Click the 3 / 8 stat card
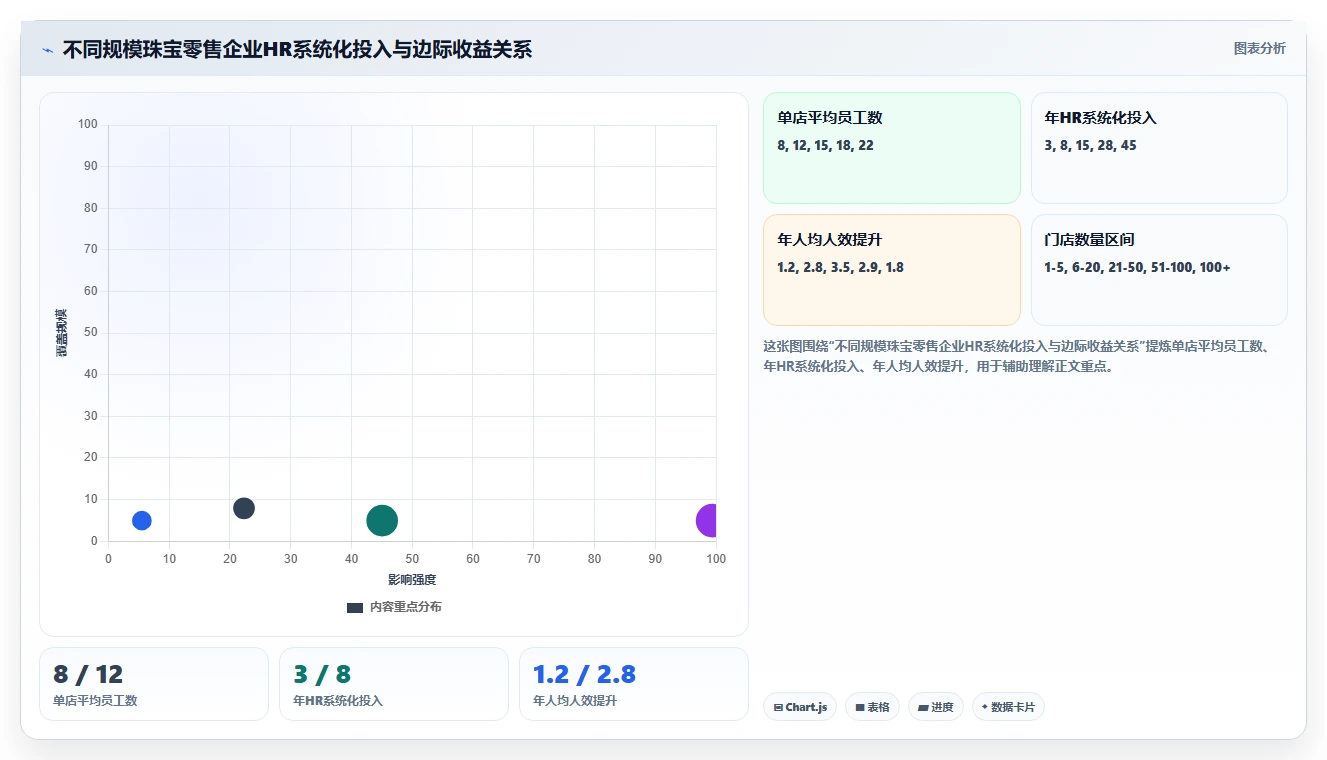This screenshot has width=1327, height=760. 394,684
